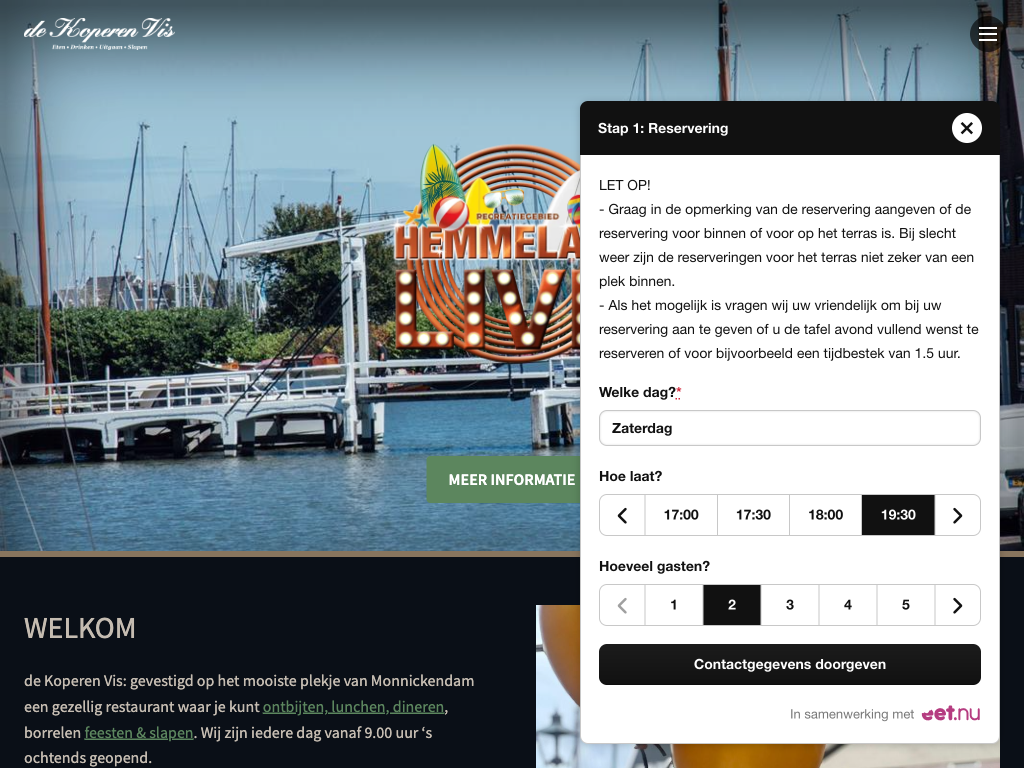
Task: Choose 3 guests option
Action: point(790,605)
